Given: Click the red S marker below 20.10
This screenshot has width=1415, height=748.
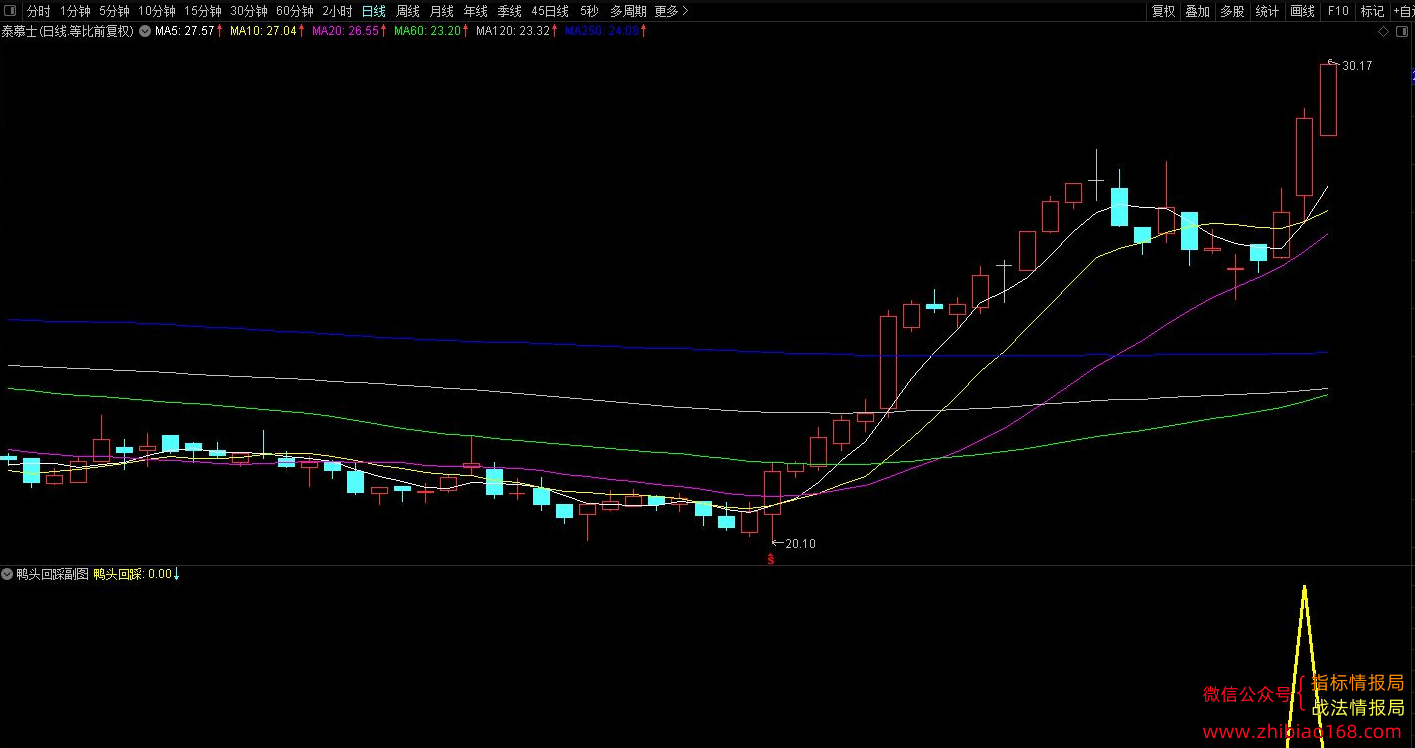Looking at the screenshot, I should pyautogui.click(x=770, y=559).
